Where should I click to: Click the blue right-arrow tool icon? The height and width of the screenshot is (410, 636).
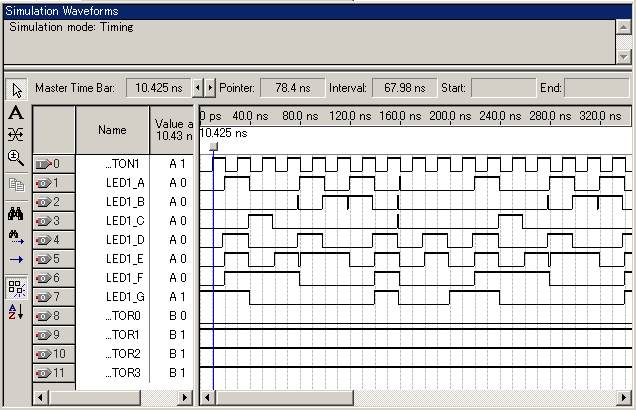pos(16,260)
